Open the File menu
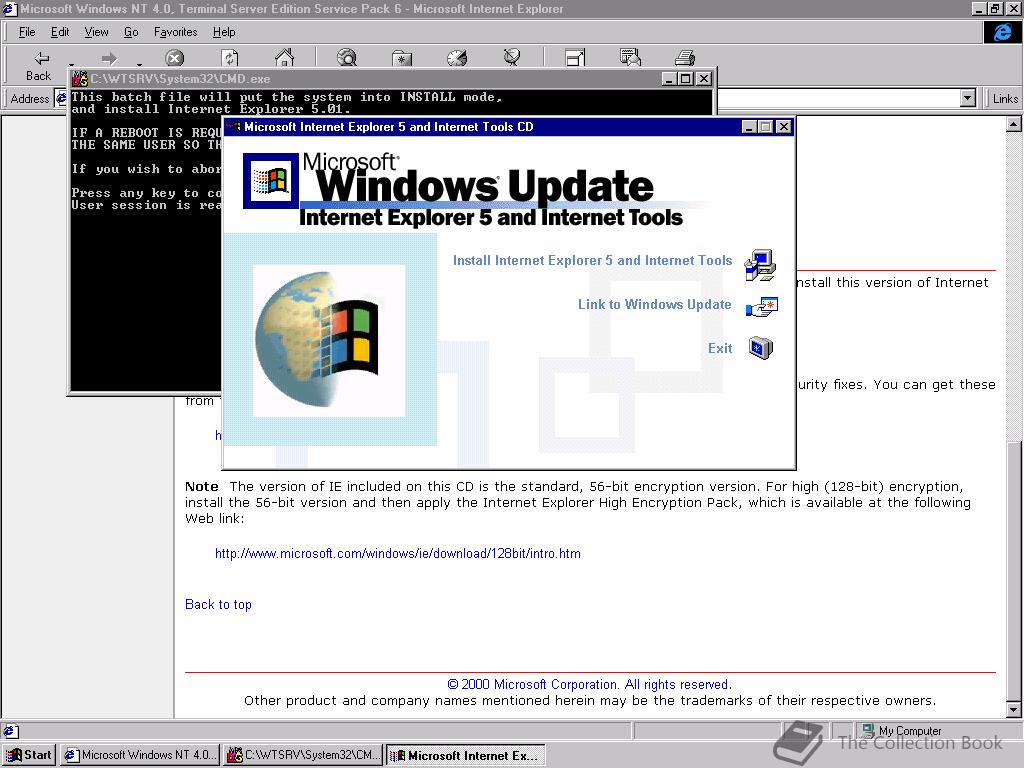The image size is (1024, 768). click(27, 32)
